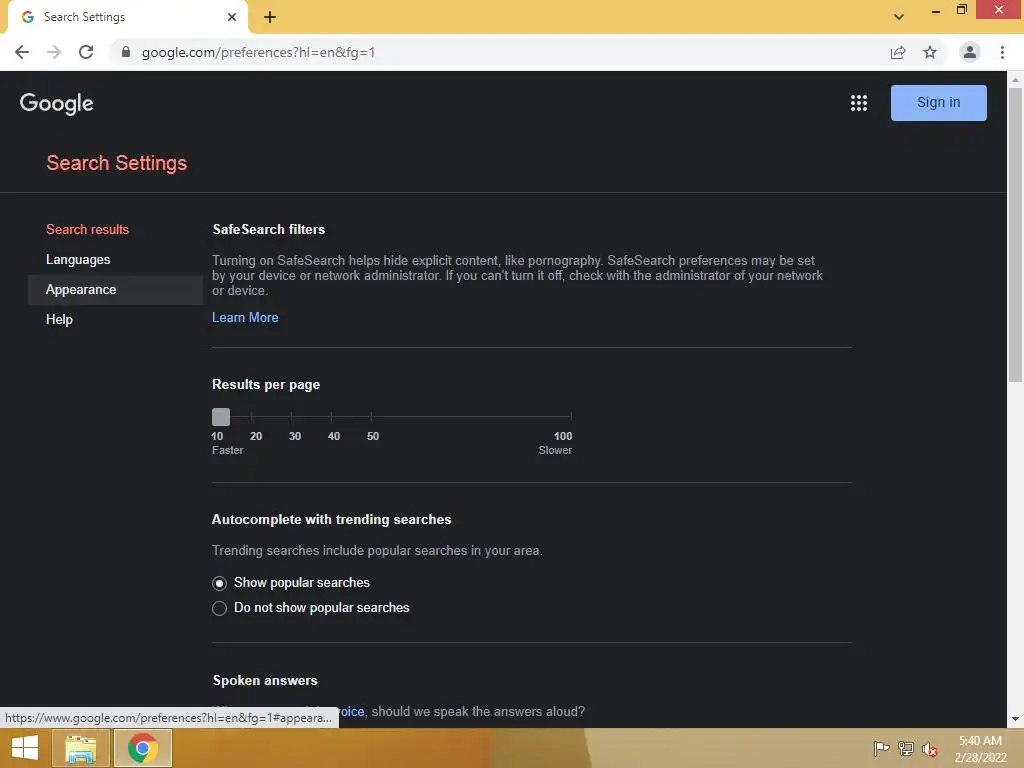Open the Google apps grid

(859, 103)
